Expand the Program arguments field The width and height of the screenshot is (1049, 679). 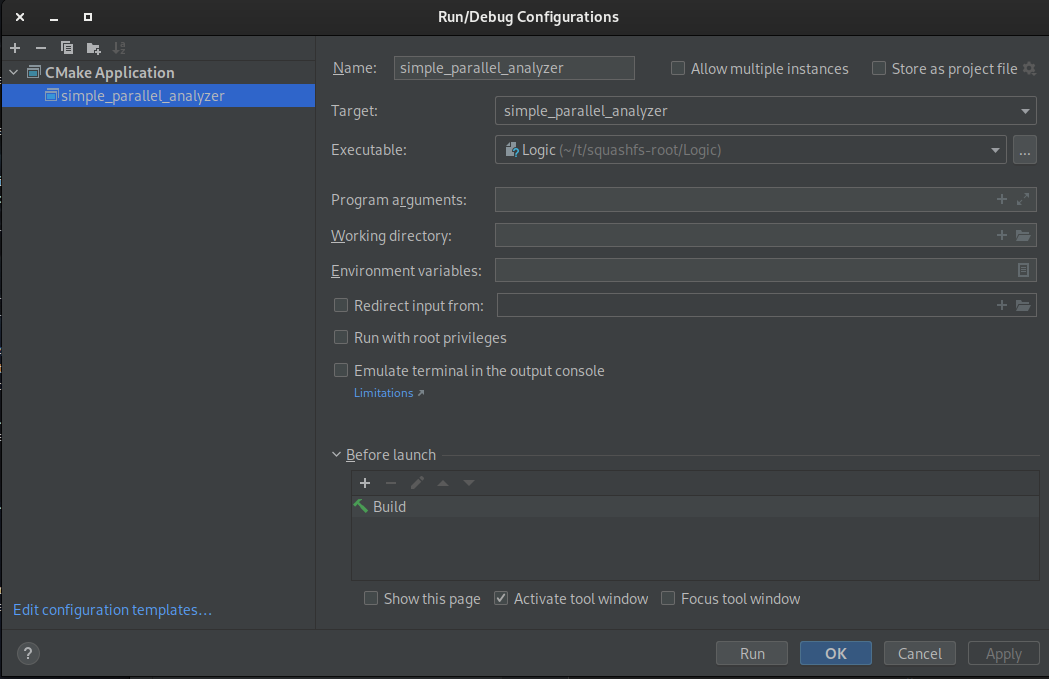click(1023, 199)
